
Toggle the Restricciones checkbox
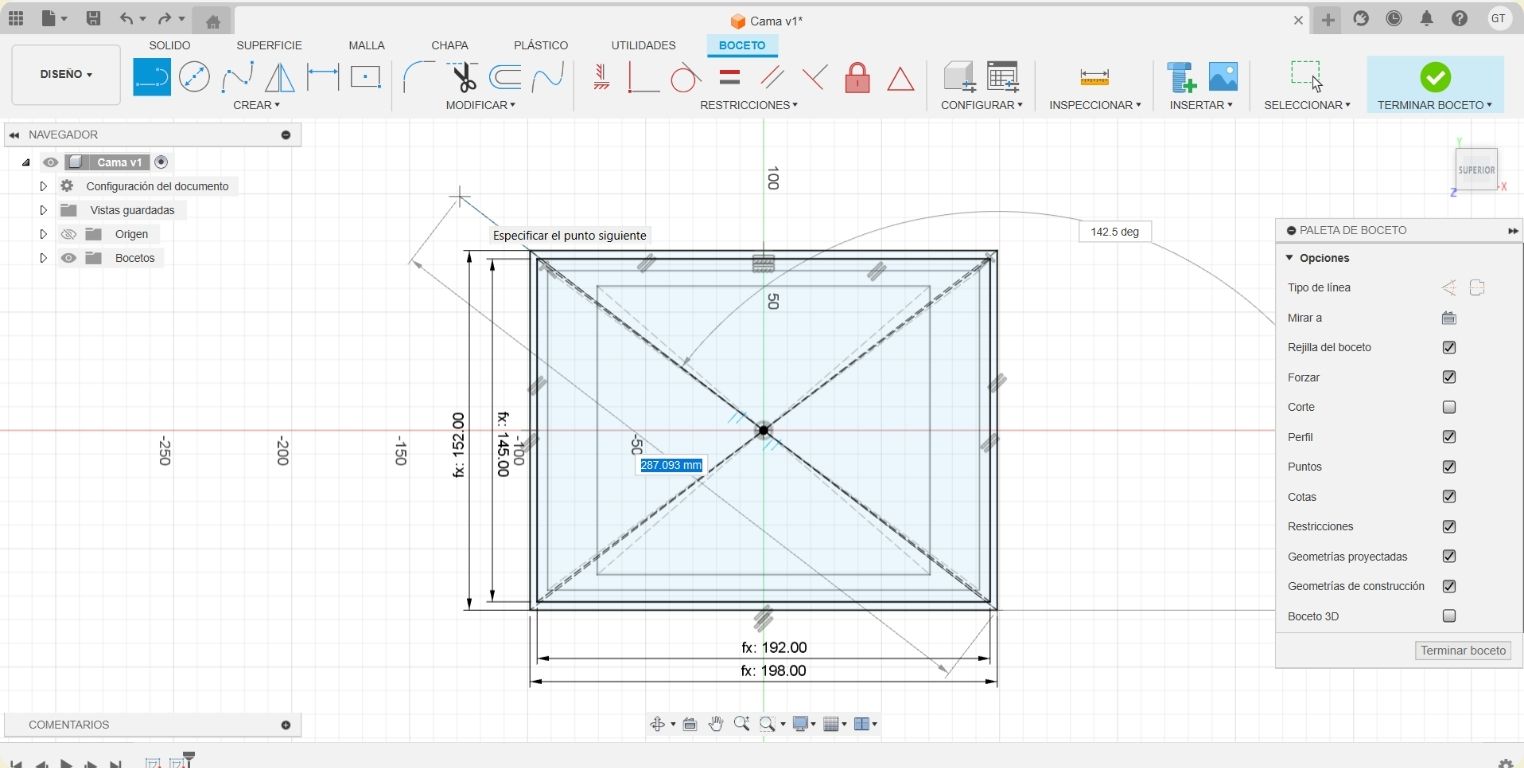(1449, 527)
